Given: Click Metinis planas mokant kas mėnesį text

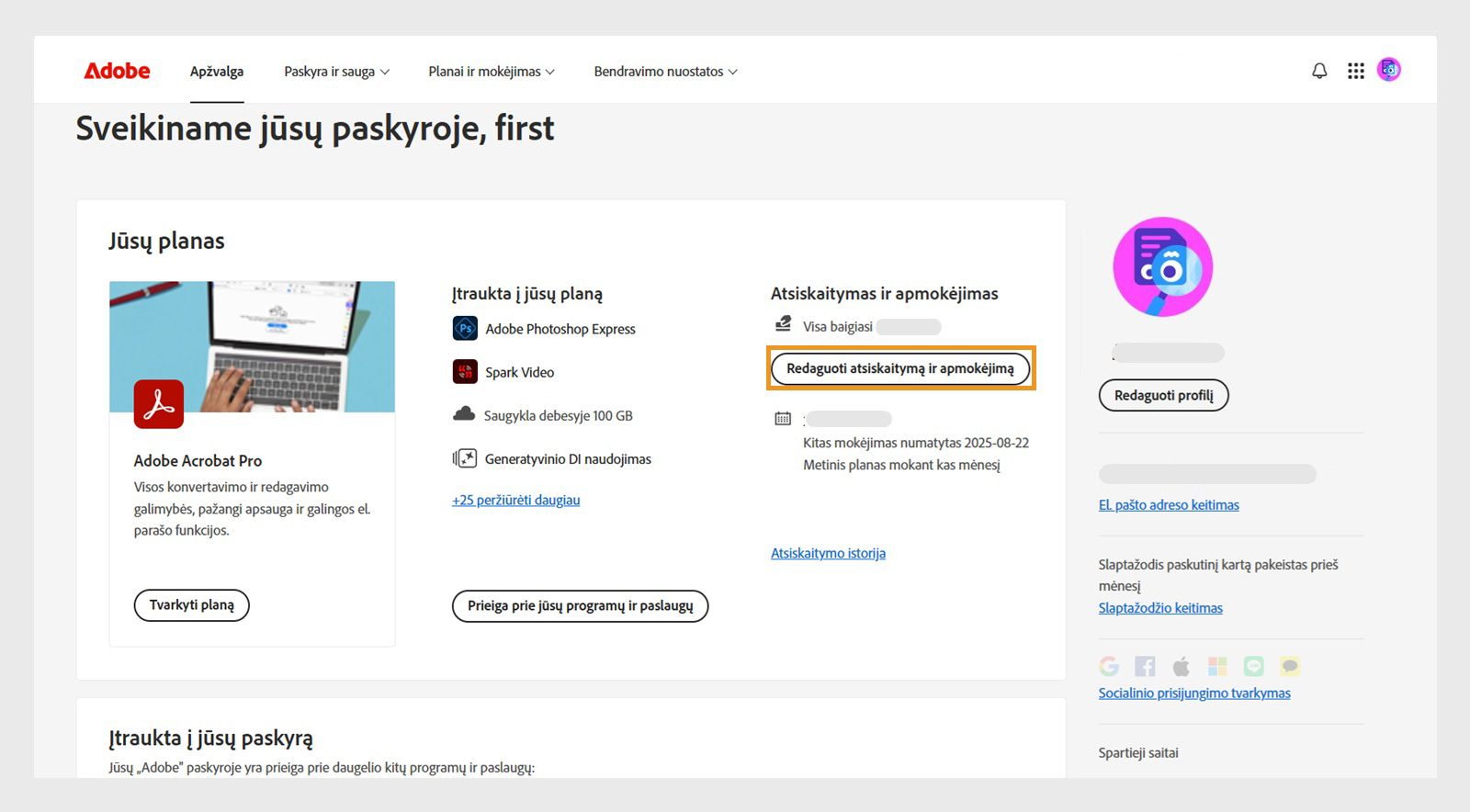Looking at the screenshot, I should coord(901,465).
